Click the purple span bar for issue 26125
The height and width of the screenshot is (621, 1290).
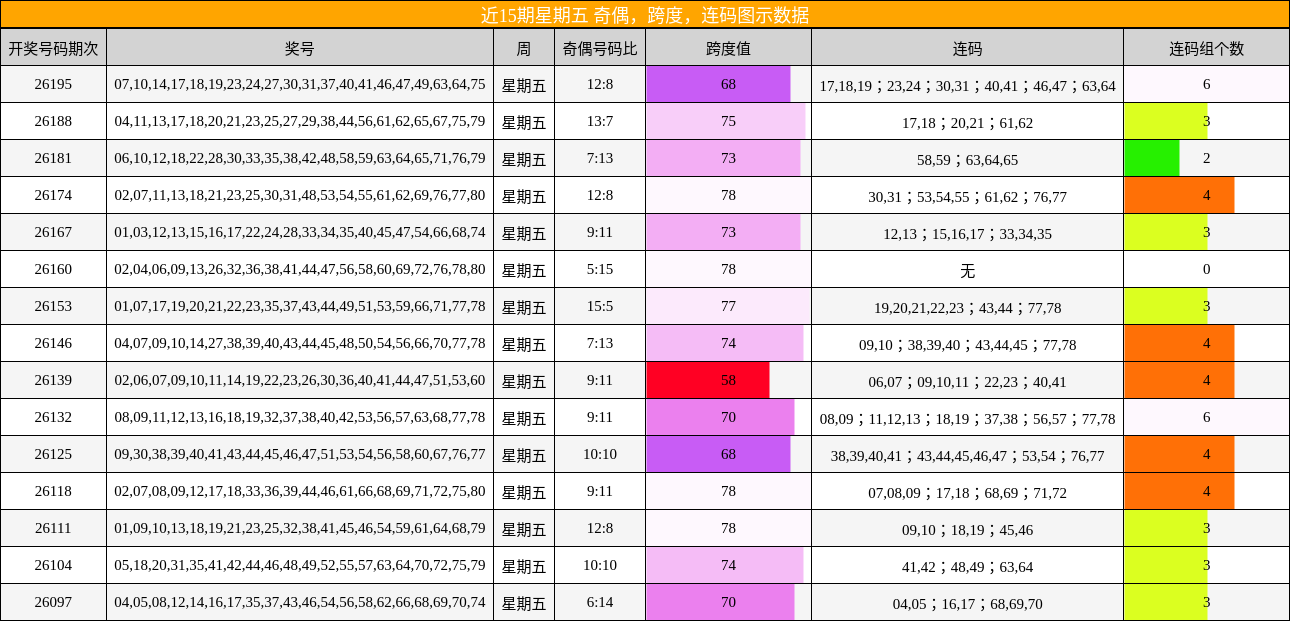[718, 454]
